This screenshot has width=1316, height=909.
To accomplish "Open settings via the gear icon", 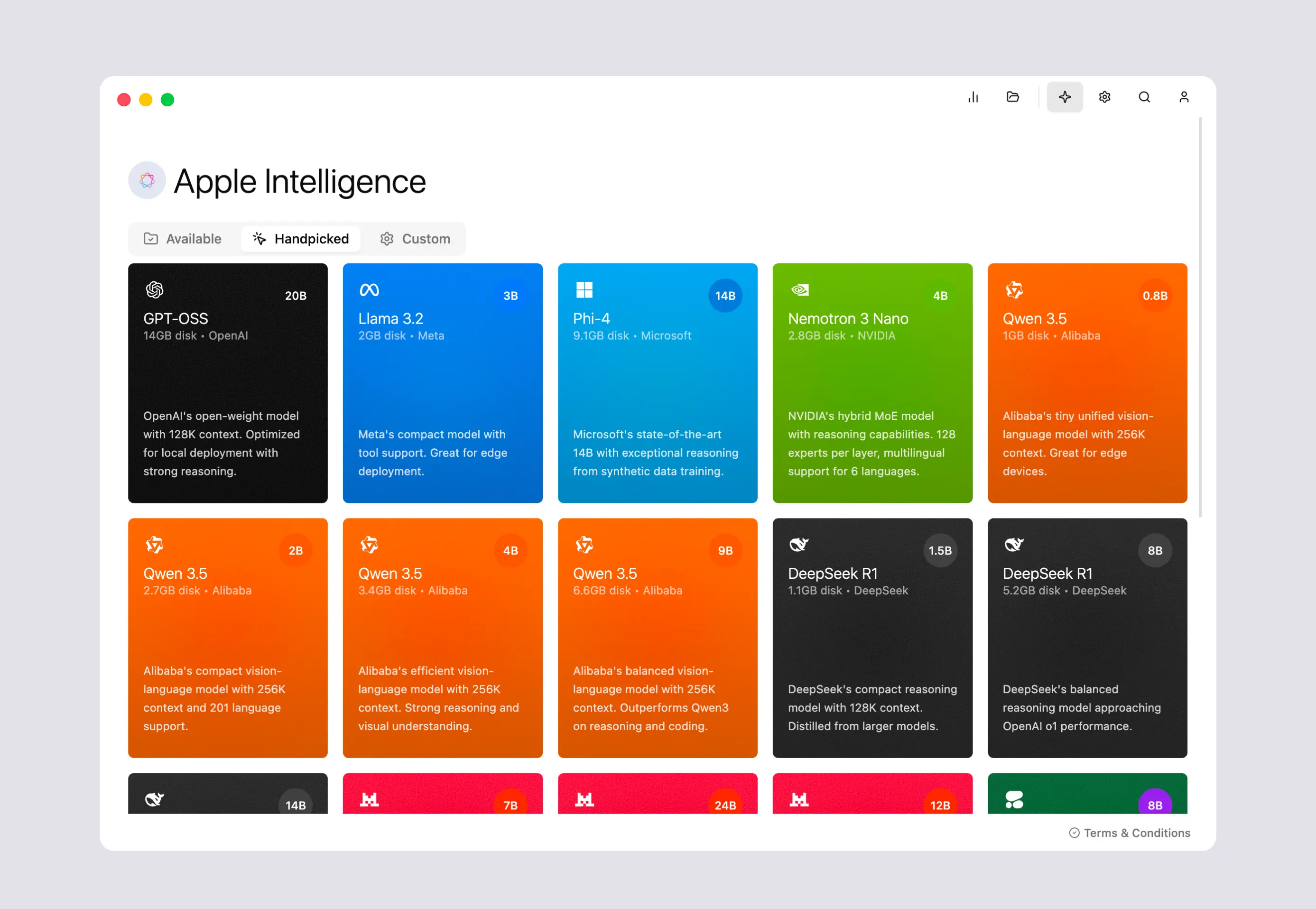I will point(1104,97).
